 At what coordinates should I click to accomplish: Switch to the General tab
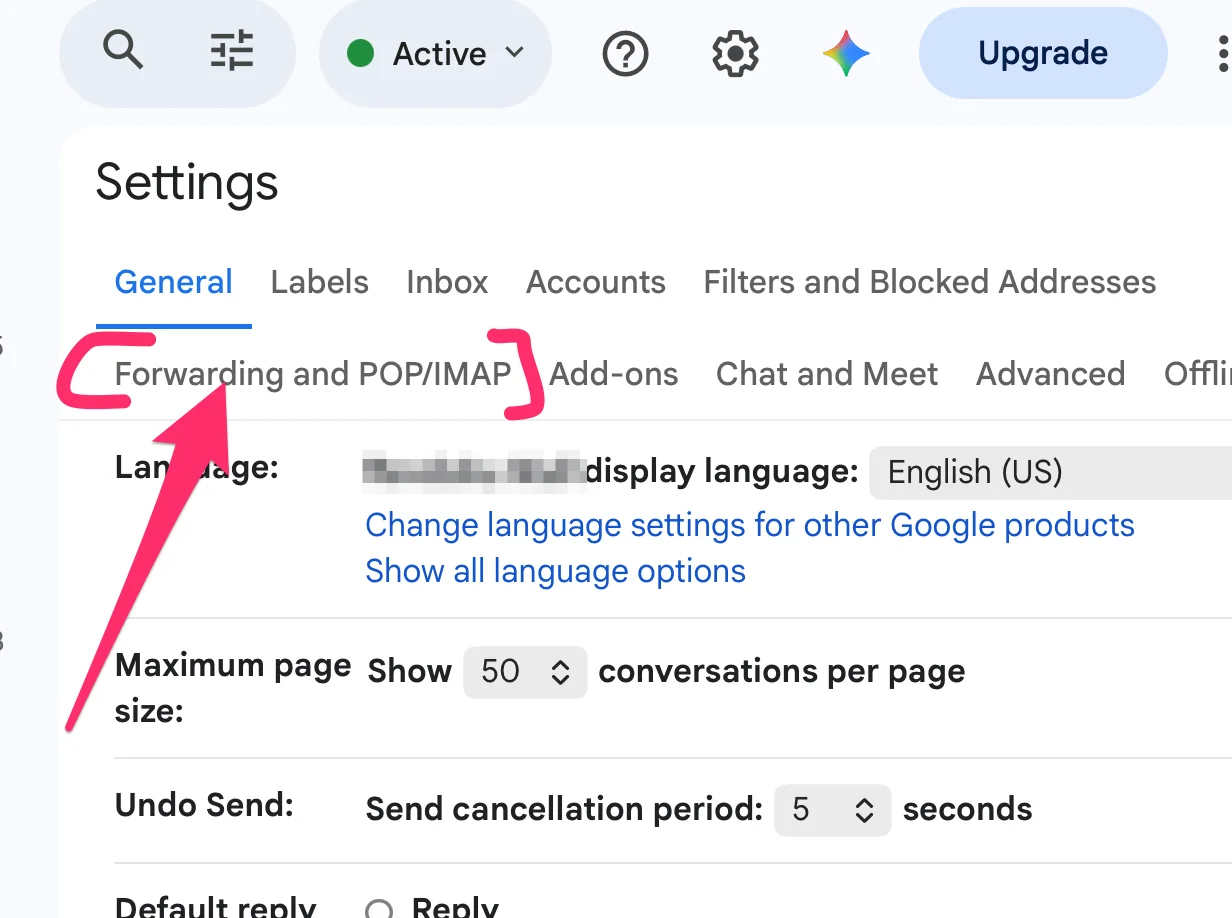click(174, 282)
